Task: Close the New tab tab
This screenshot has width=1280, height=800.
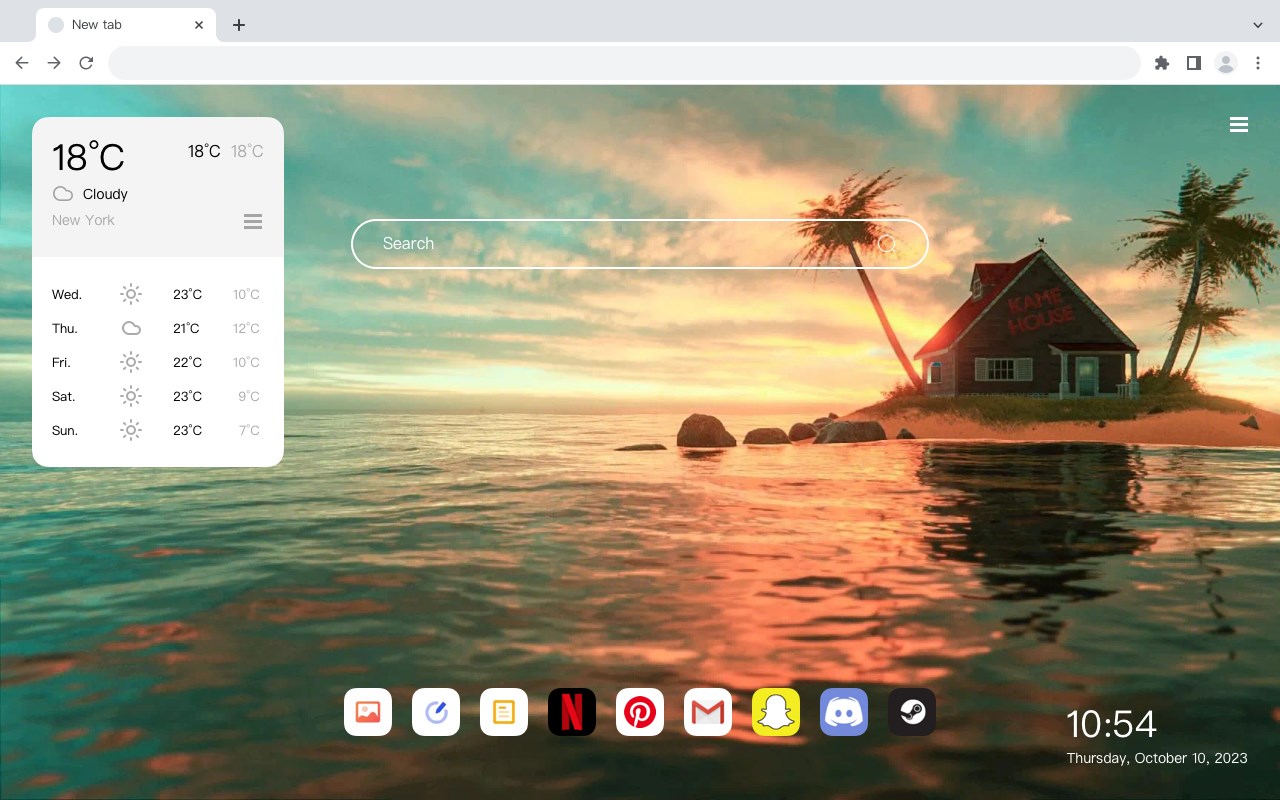Action: [199, 25]
